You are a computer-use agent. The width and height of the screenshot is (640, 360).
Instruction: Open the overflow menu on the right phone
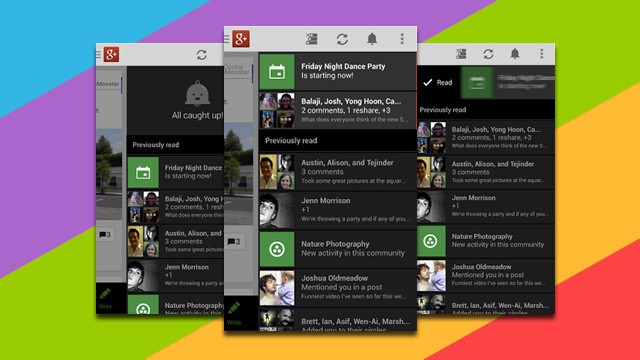click(542, 54)
